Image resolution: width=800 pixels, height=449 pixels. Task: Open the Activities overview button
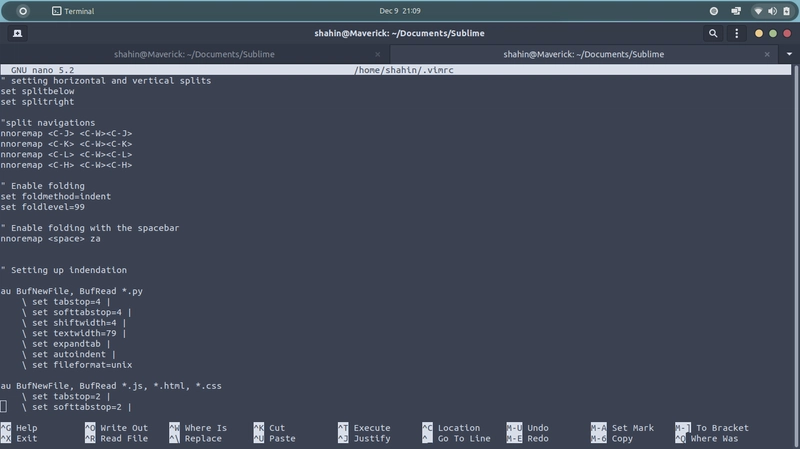(x=23, y=11)
